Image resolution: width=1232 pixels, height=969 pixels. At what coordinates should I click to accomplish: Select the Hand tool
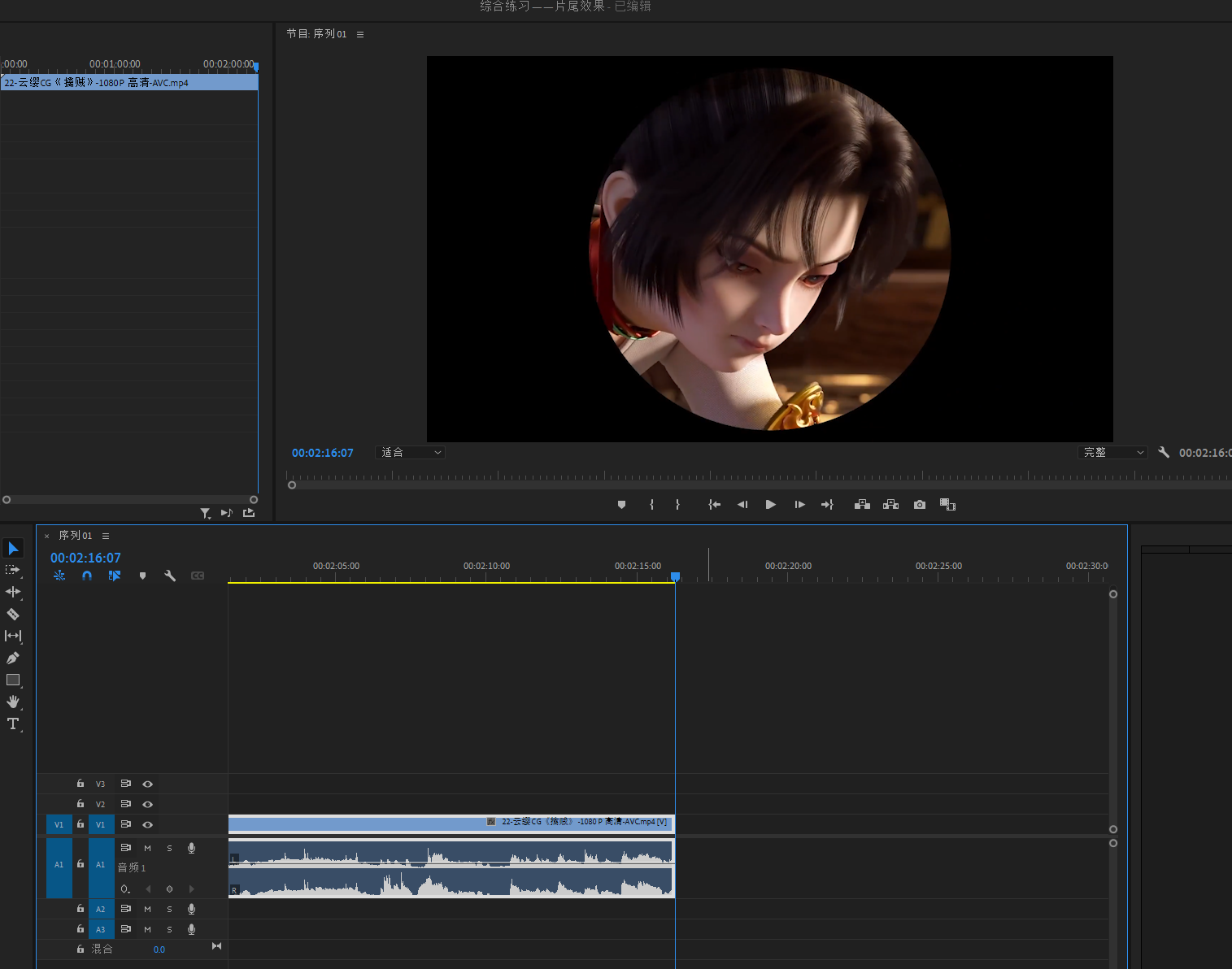point(13,702)
